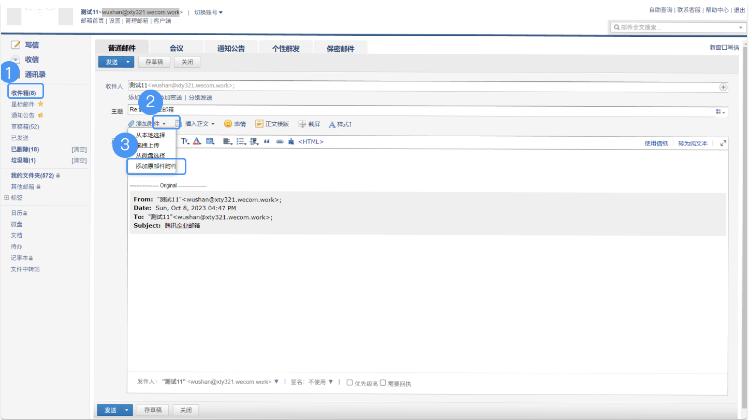Screen dimensions: 752x420
Task: Open the 添加附件 attachment dropdown arrow
Action: (x=165, y=124)
